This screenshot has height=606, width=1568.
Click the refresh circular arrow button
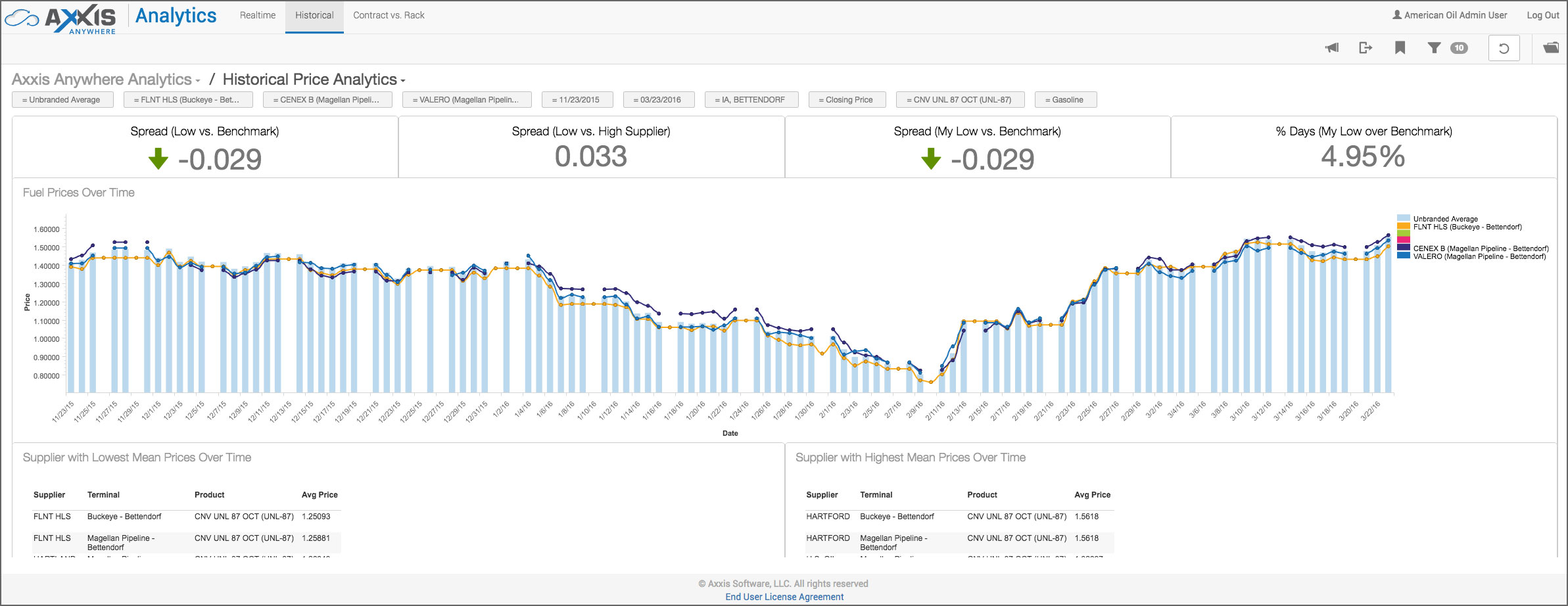pos(1504,48)
